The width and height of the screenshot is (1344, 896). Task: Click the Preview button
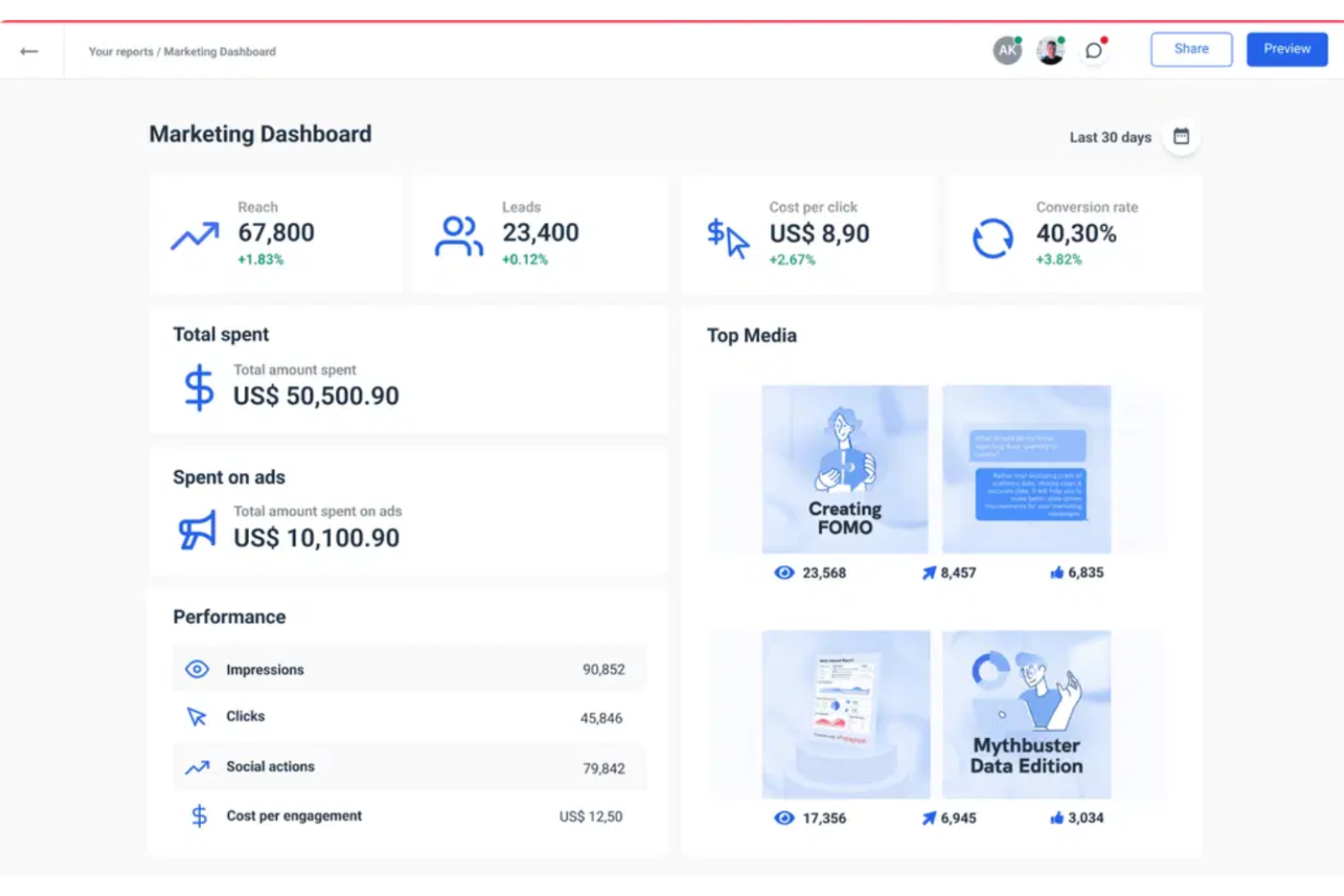coord(1286,49)
